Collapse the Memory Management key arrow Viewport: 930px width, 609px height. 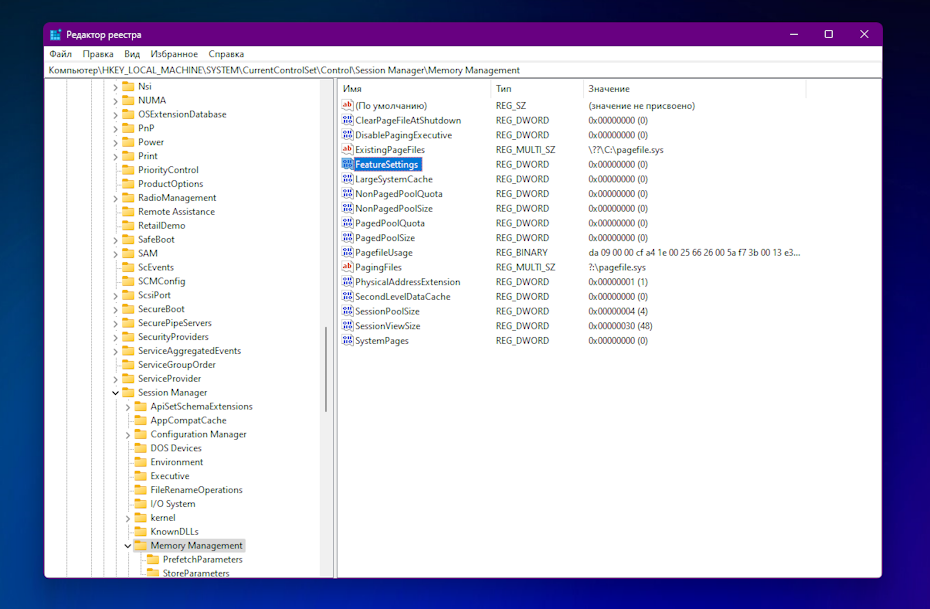click(x=127, y=546)
